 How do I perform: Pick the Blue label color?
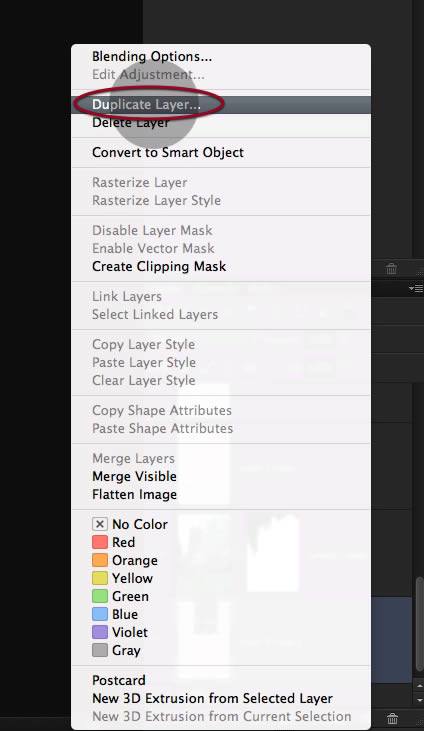click(x=100, y=614)
